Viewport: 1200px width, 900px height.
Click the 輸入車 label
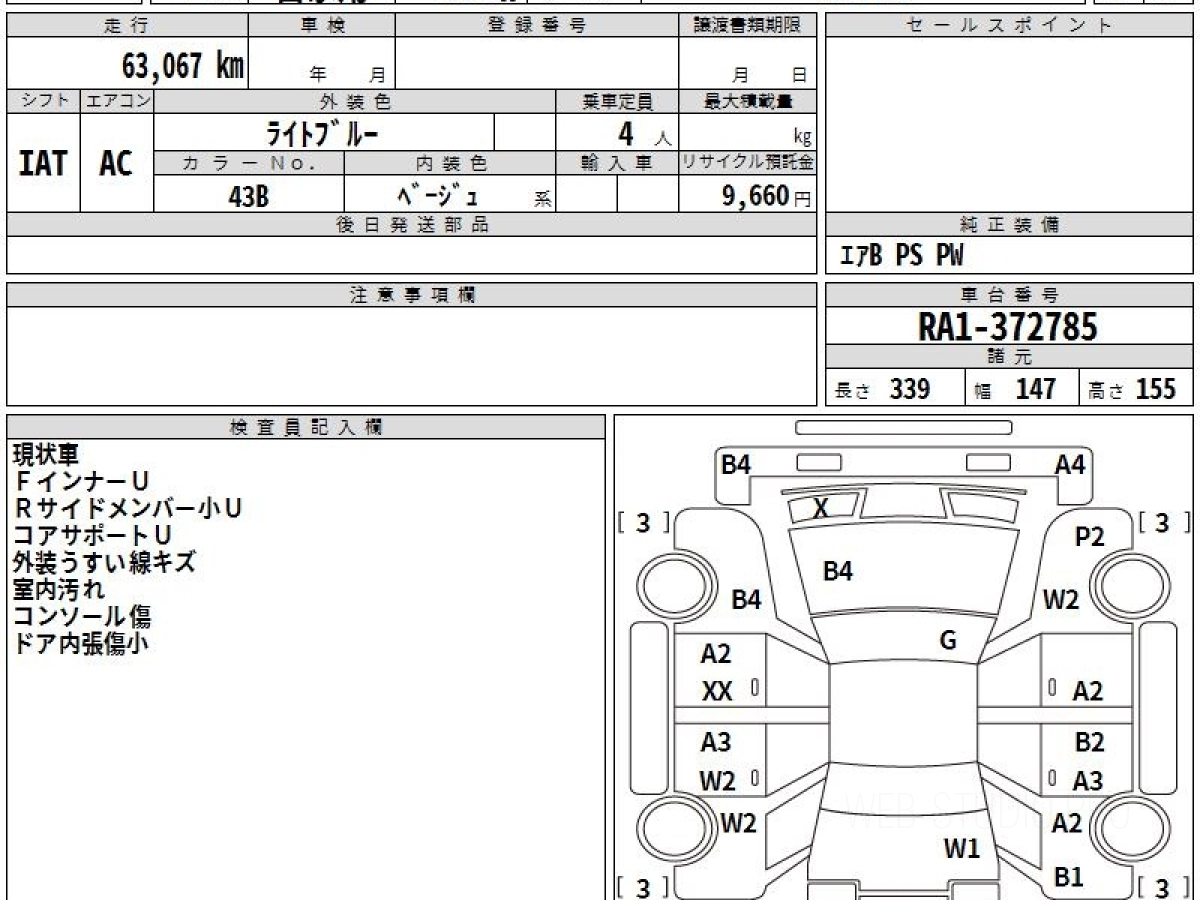pyautogui.click(x=617, y=163)
